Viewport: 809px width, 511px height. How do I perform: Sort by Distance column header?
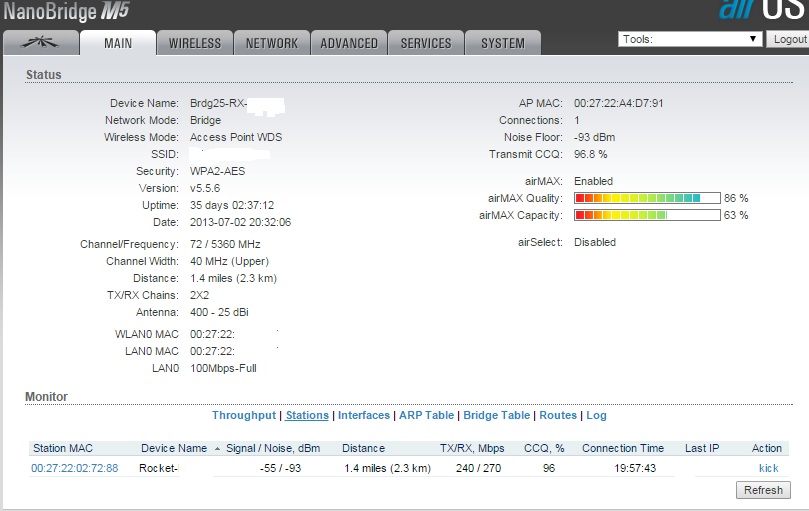(363, 448)
